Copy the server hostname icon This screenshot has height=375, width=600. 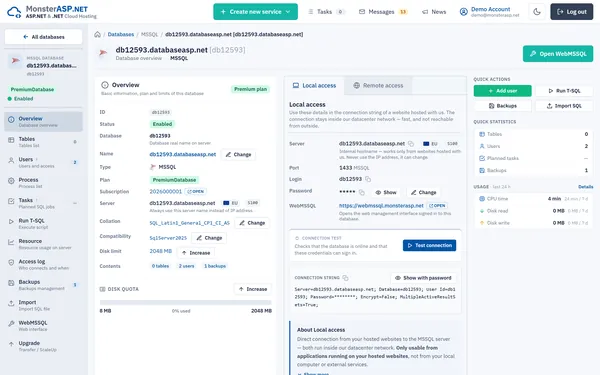(x=411, y=144)
